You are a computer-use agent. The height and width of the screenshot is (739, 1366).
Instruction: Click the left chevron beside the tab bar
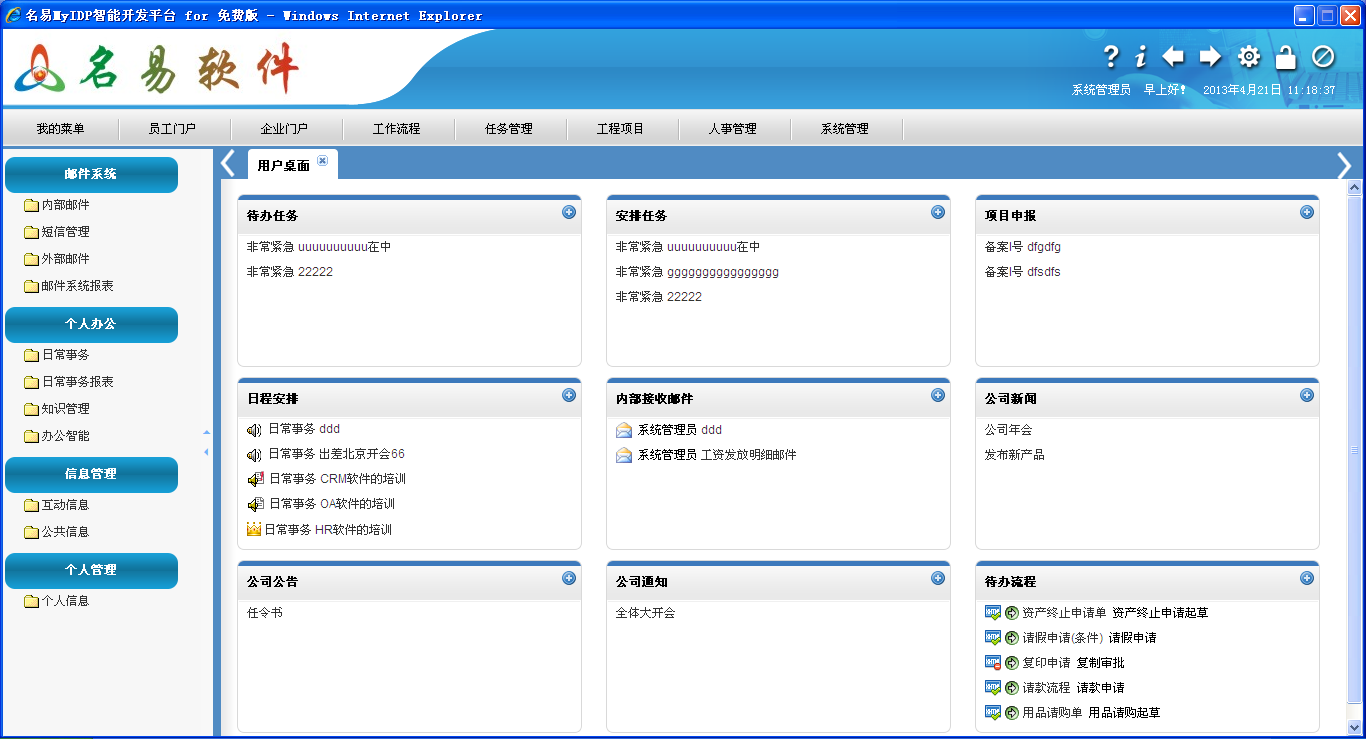tap(228, 164)
